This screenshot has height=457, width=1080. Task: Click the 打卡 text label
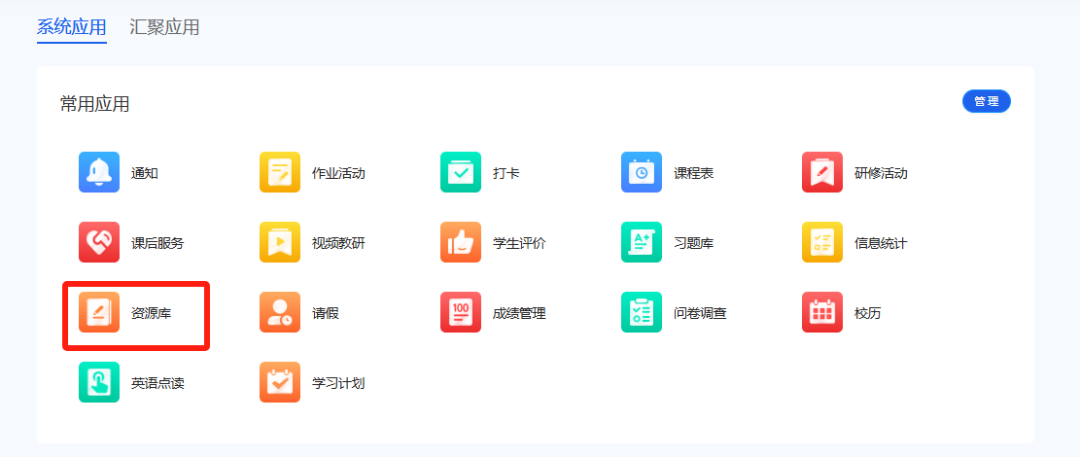tap(506, 173)
